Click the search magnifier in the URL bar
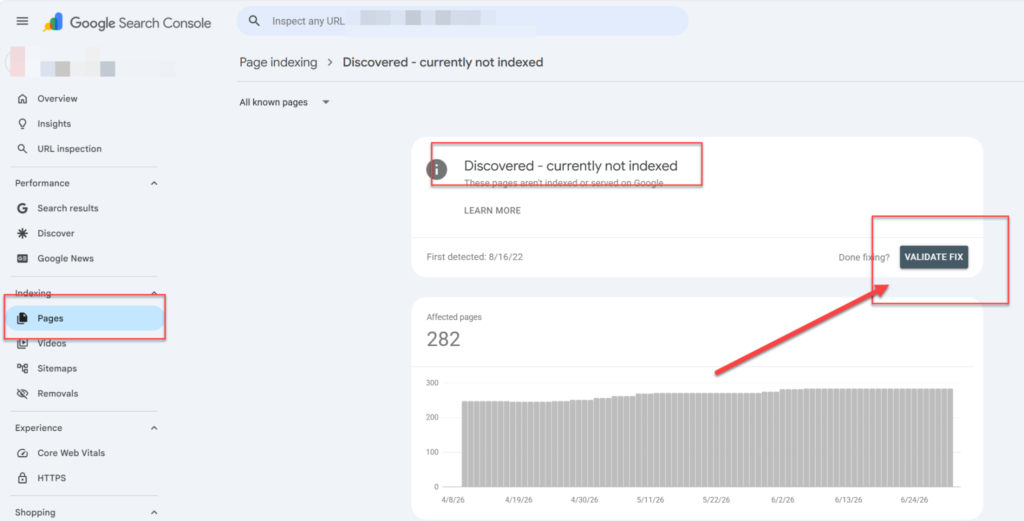This screenshot has width=1024, height=521. point(254,21)
